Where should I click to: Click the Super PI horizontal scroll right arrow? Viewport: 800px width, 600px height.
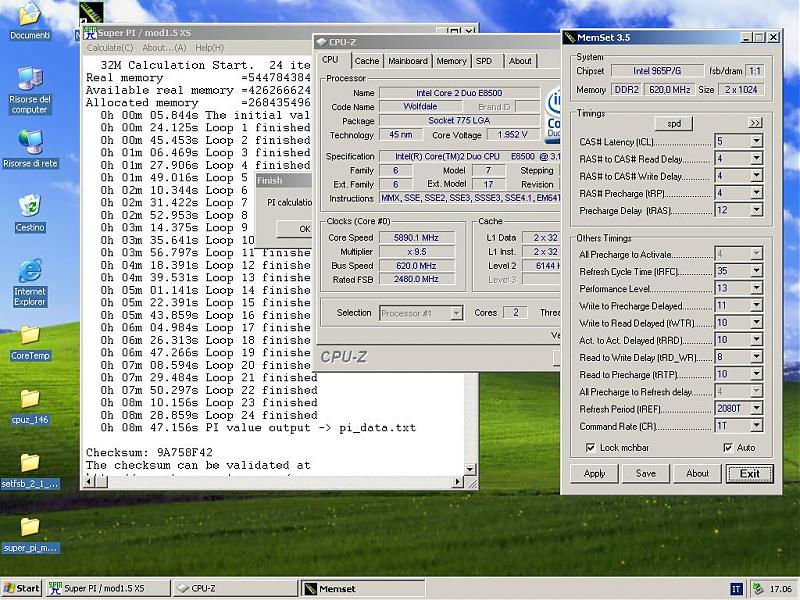pyautogui.click(x=458, y=481)
